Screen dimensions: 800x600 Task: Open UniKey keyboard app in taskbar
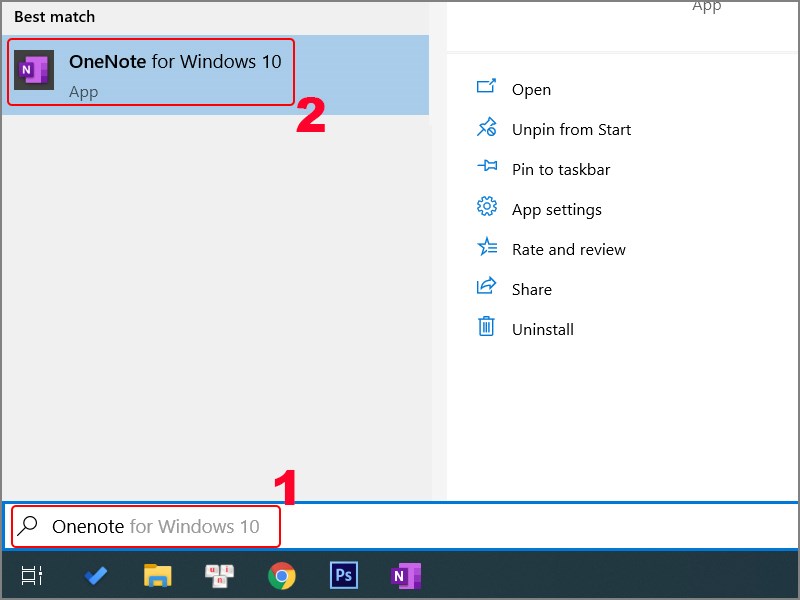point(219,576)
